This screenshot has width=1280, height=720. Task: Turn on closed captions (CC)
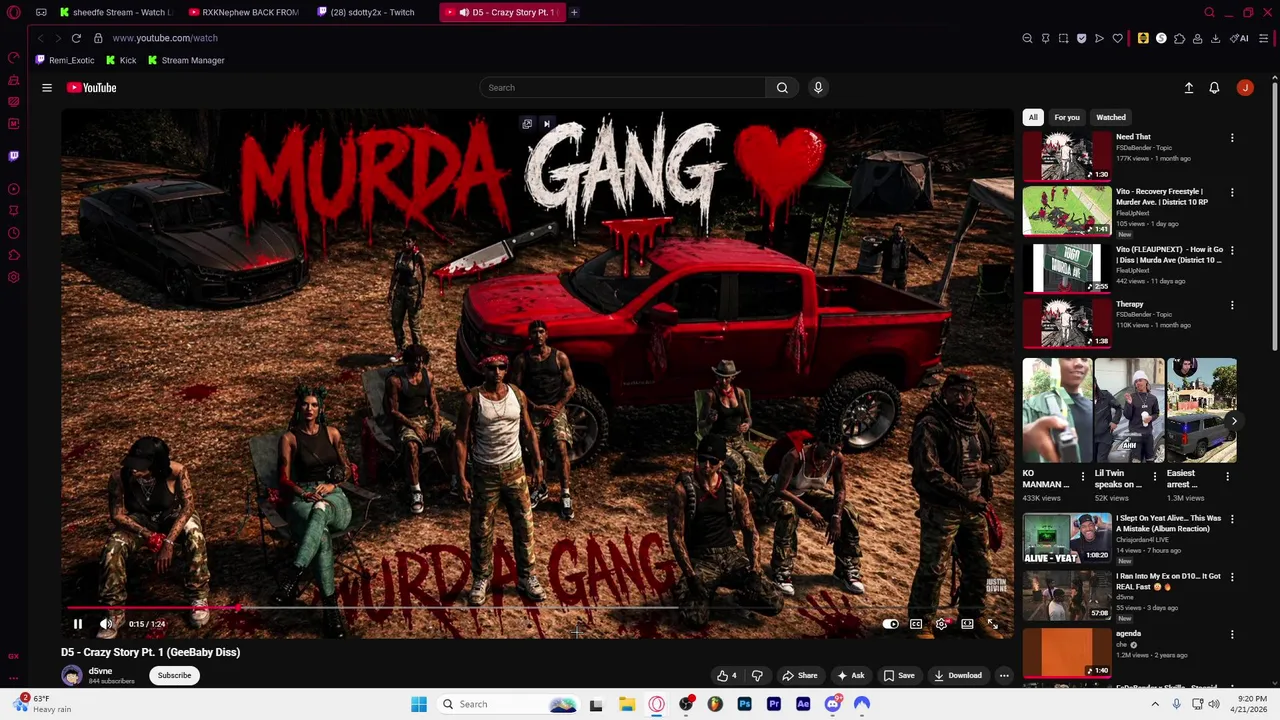click(916, 624)
